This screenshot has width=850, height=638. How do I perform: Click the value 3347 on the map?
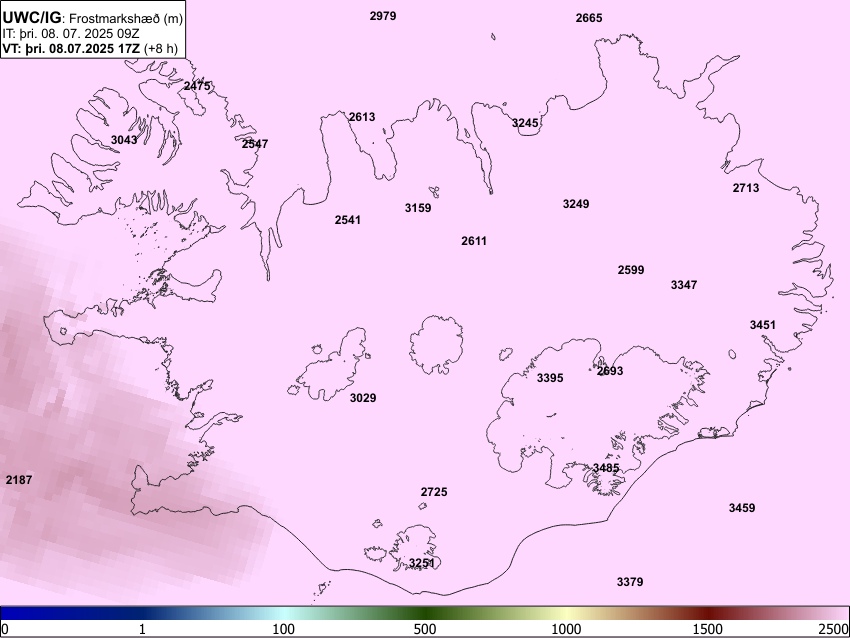(684, 285)
